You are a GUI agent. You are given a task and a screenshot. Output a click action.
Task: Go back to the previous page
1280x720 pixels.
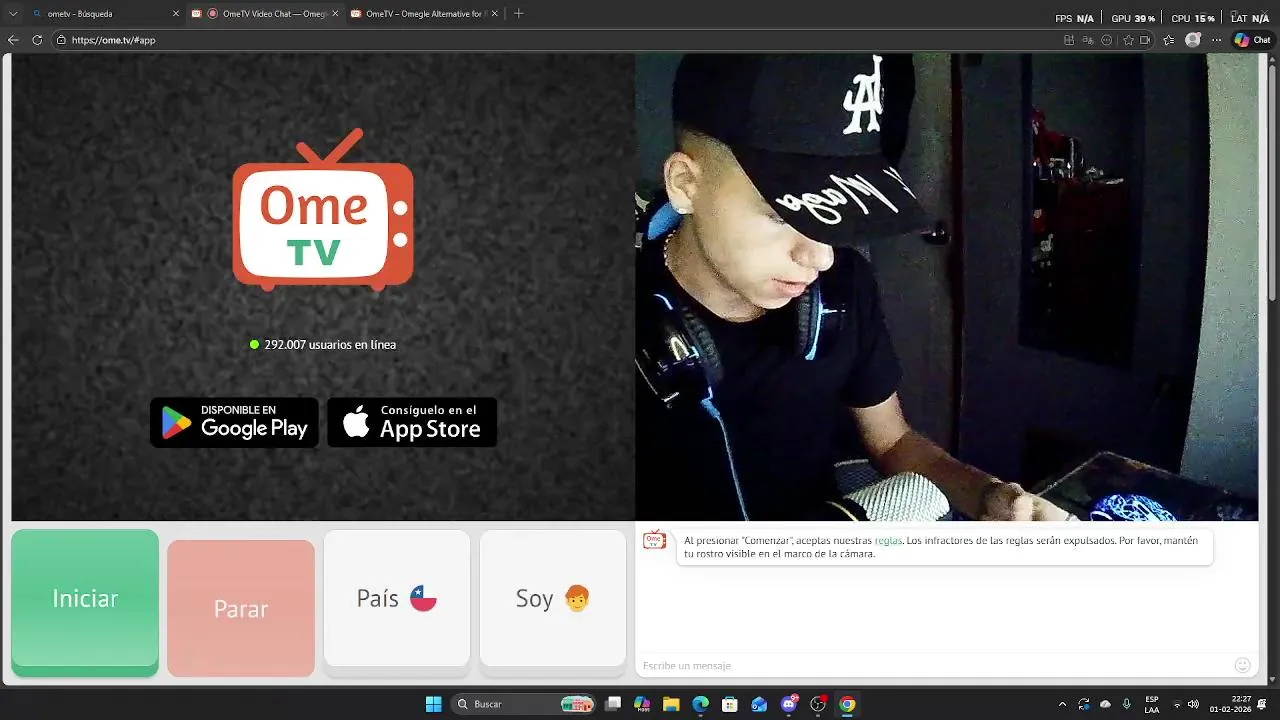click(13, 40)
